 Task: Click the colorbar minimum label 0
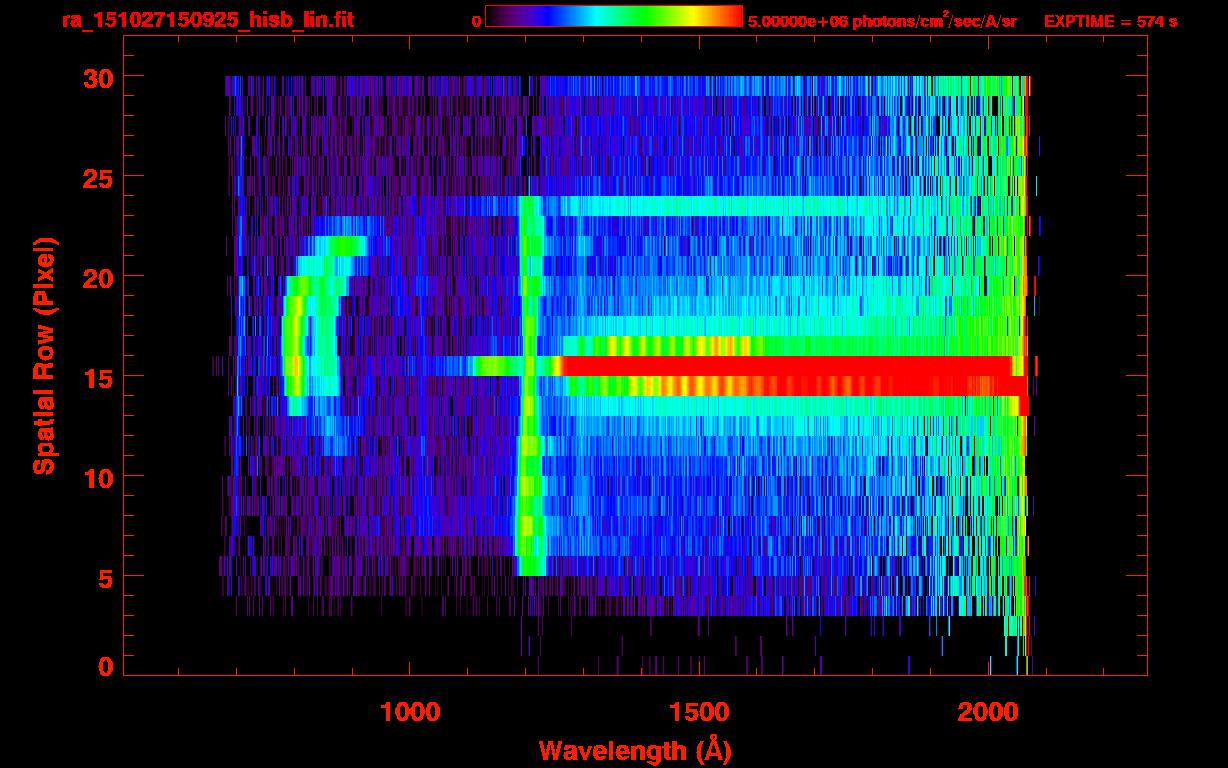coord(476,21)
